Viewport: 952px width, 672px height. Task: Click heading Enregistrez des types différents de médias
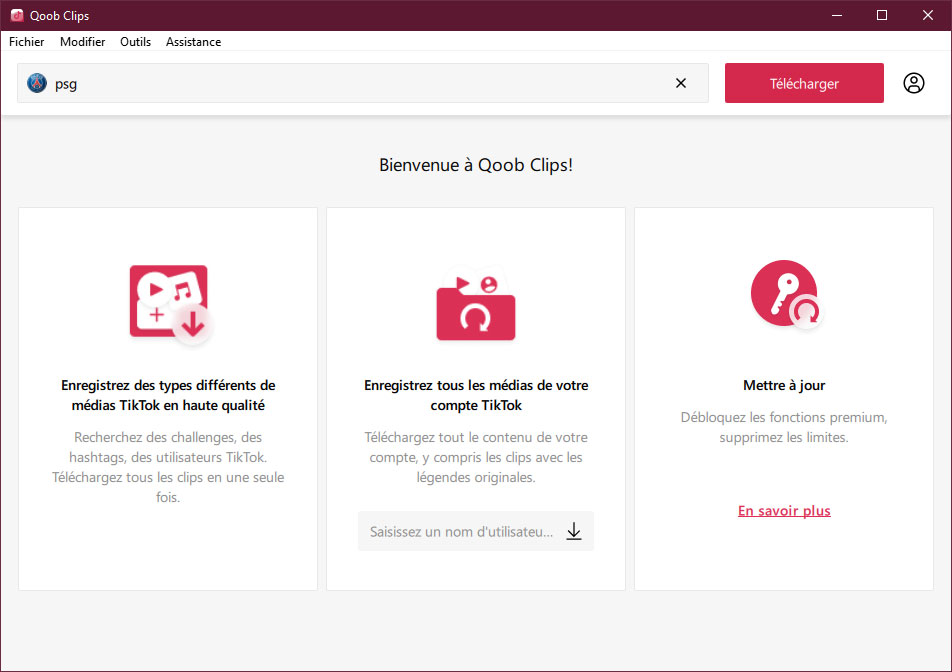coord(168,395)
